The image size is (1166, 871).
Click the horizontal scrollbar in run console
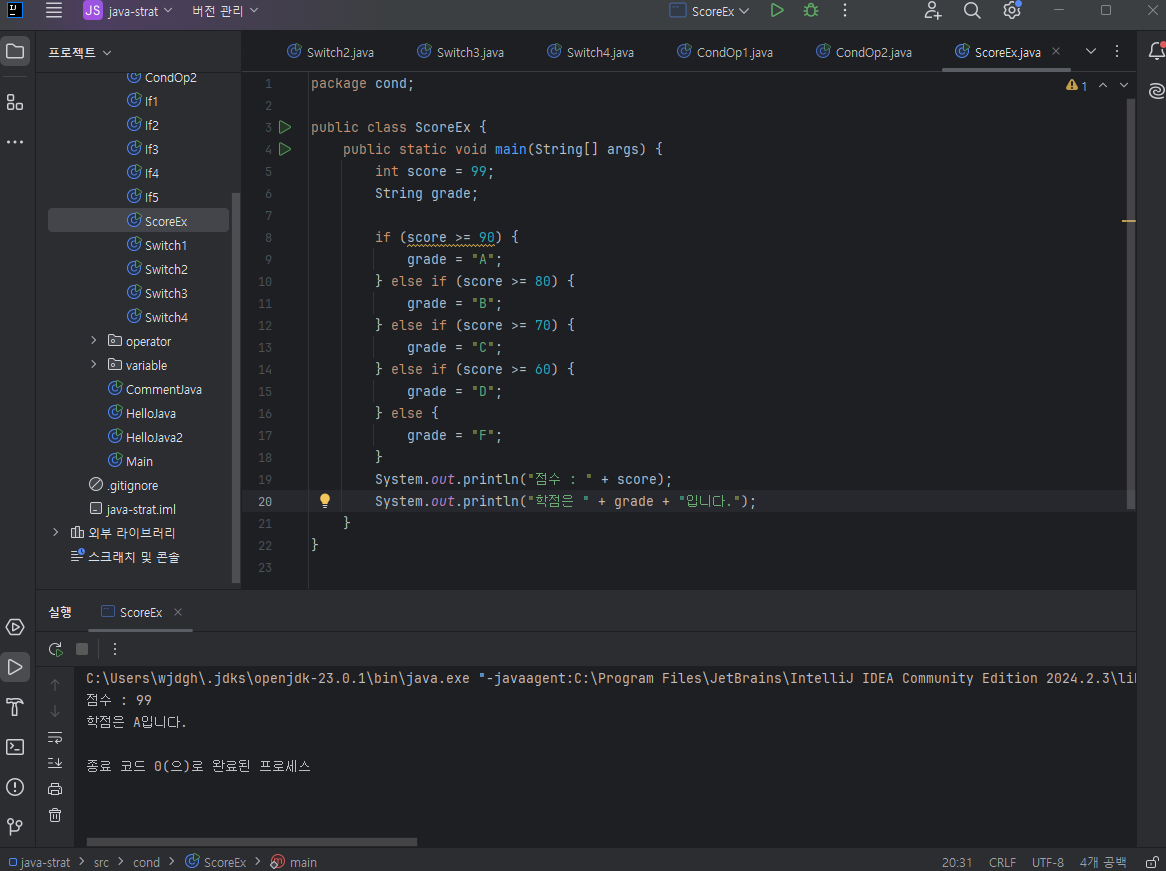point(251,842)
